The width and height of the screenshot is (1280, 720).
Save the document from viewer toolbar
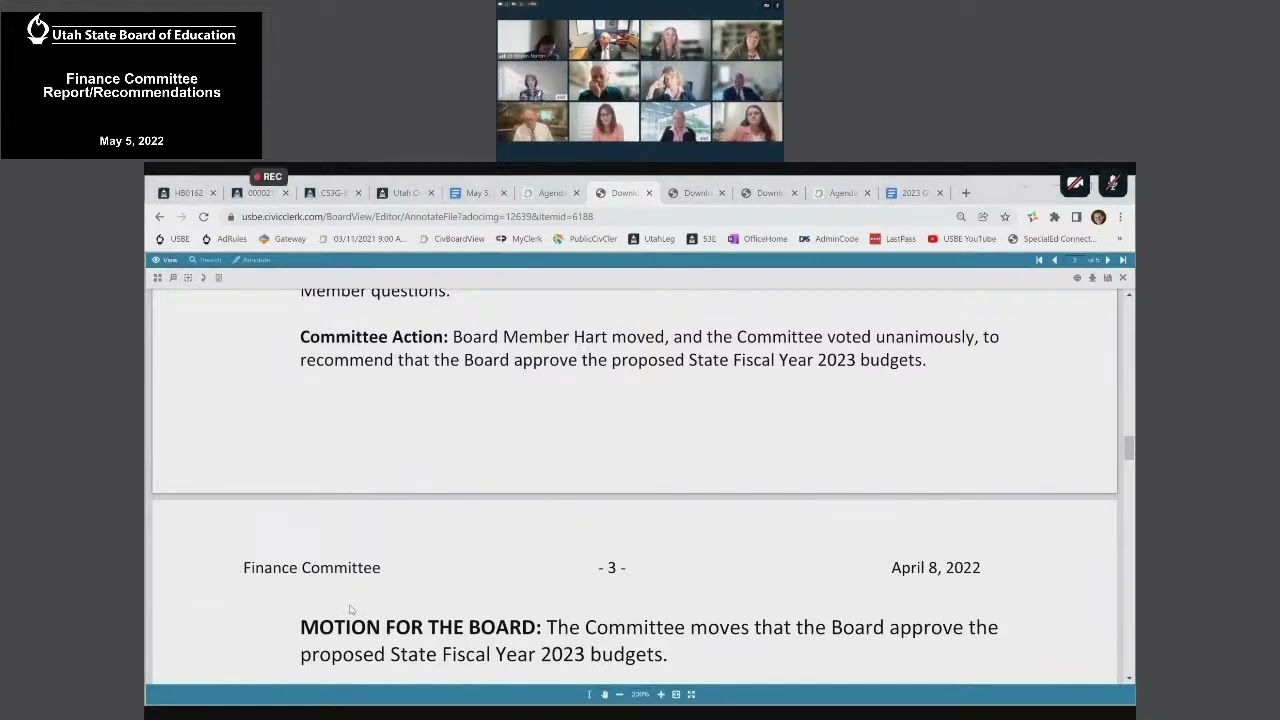point(1107,278)
